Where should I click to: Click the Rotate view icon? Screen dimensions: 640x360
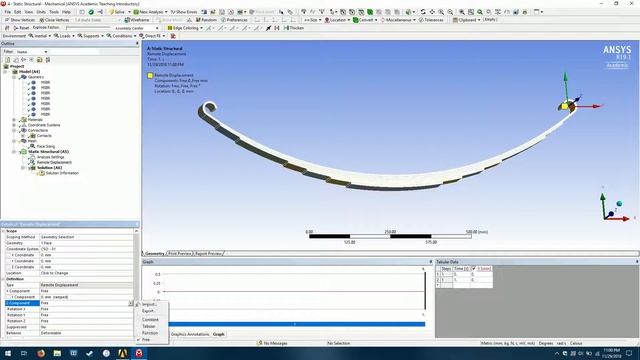pyautogui.click(x=423, y=12)
